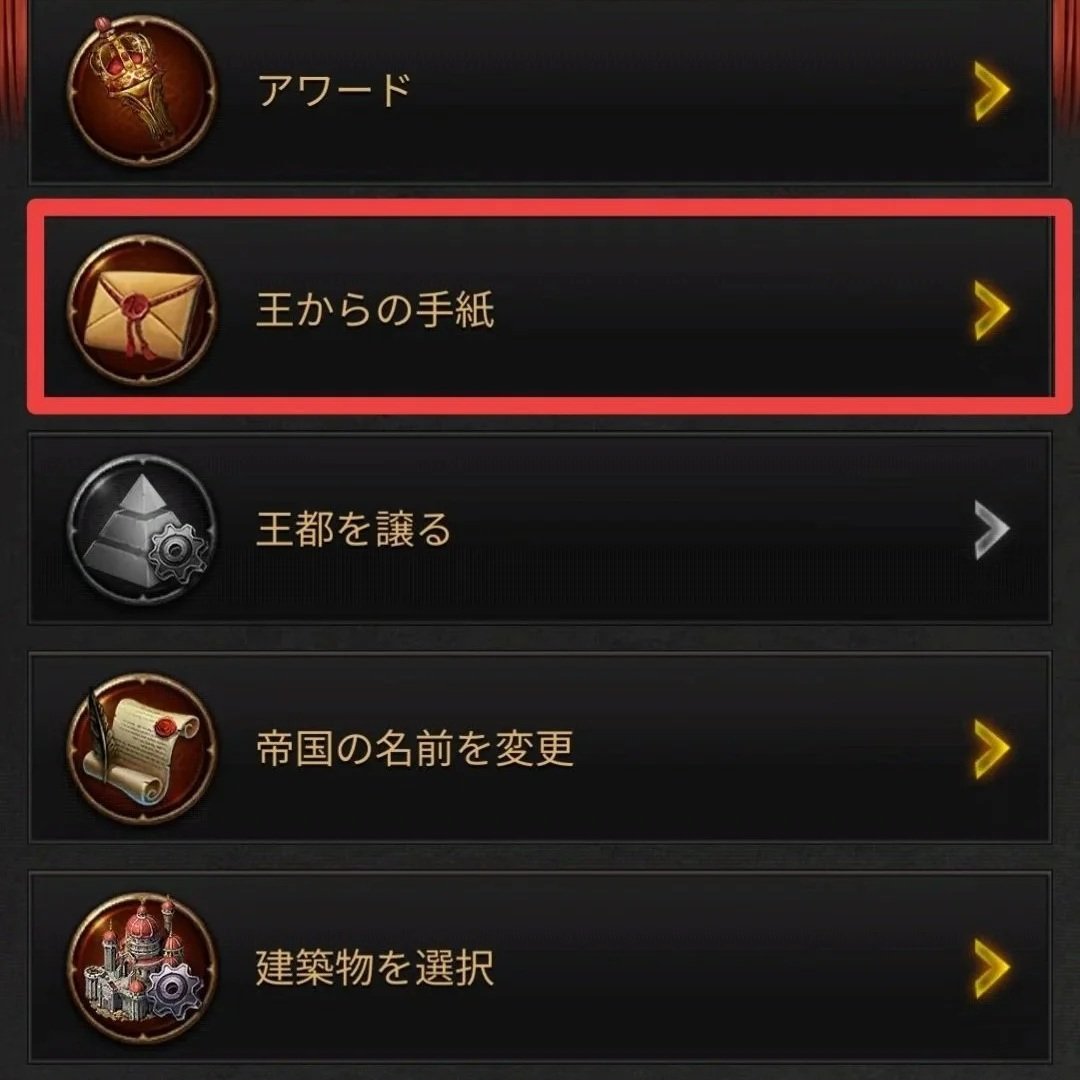The height and width of the screenshot is (1080, 1080).
Task: Click yellow chevron beside 帝国の名前を変更
Action: [992, 749]
